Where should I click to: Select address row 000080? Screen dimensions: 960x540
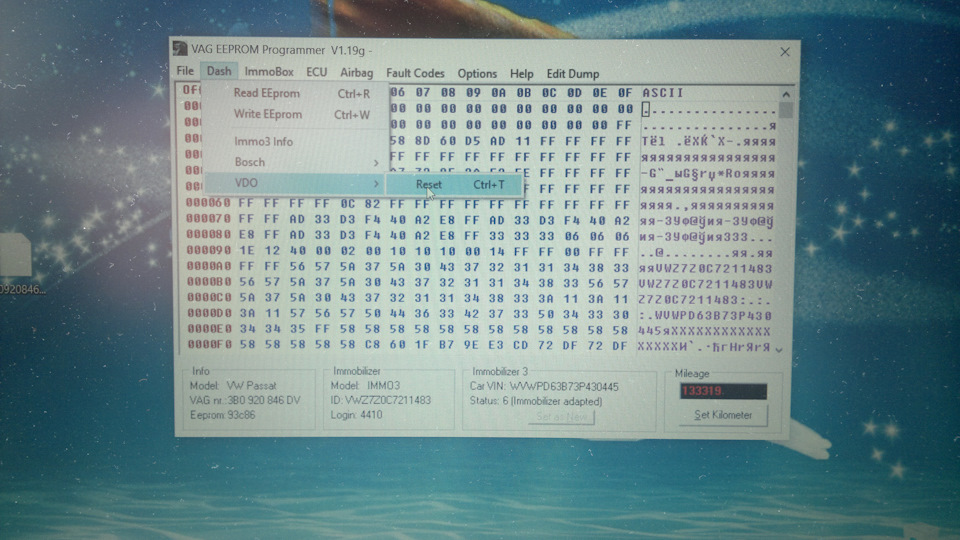208,234
